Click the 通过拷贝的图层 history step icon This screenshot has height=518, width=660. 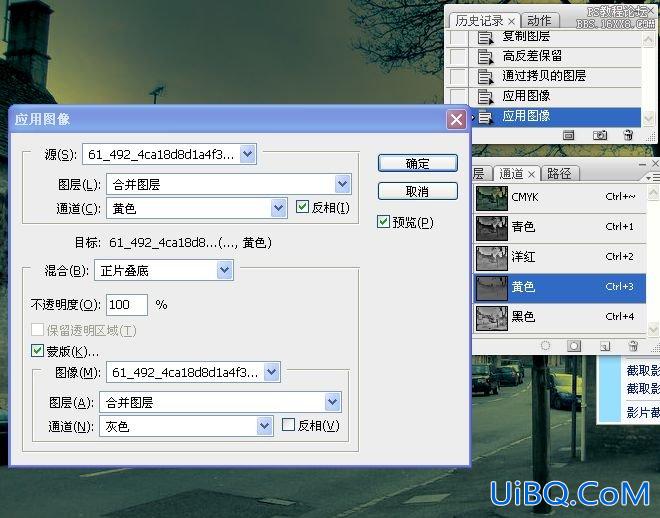(x=485, y=76)
